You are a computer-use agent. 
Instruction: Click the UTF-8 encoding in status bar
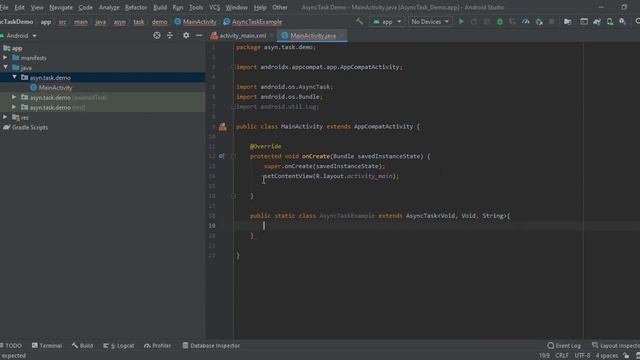(582, 356)
